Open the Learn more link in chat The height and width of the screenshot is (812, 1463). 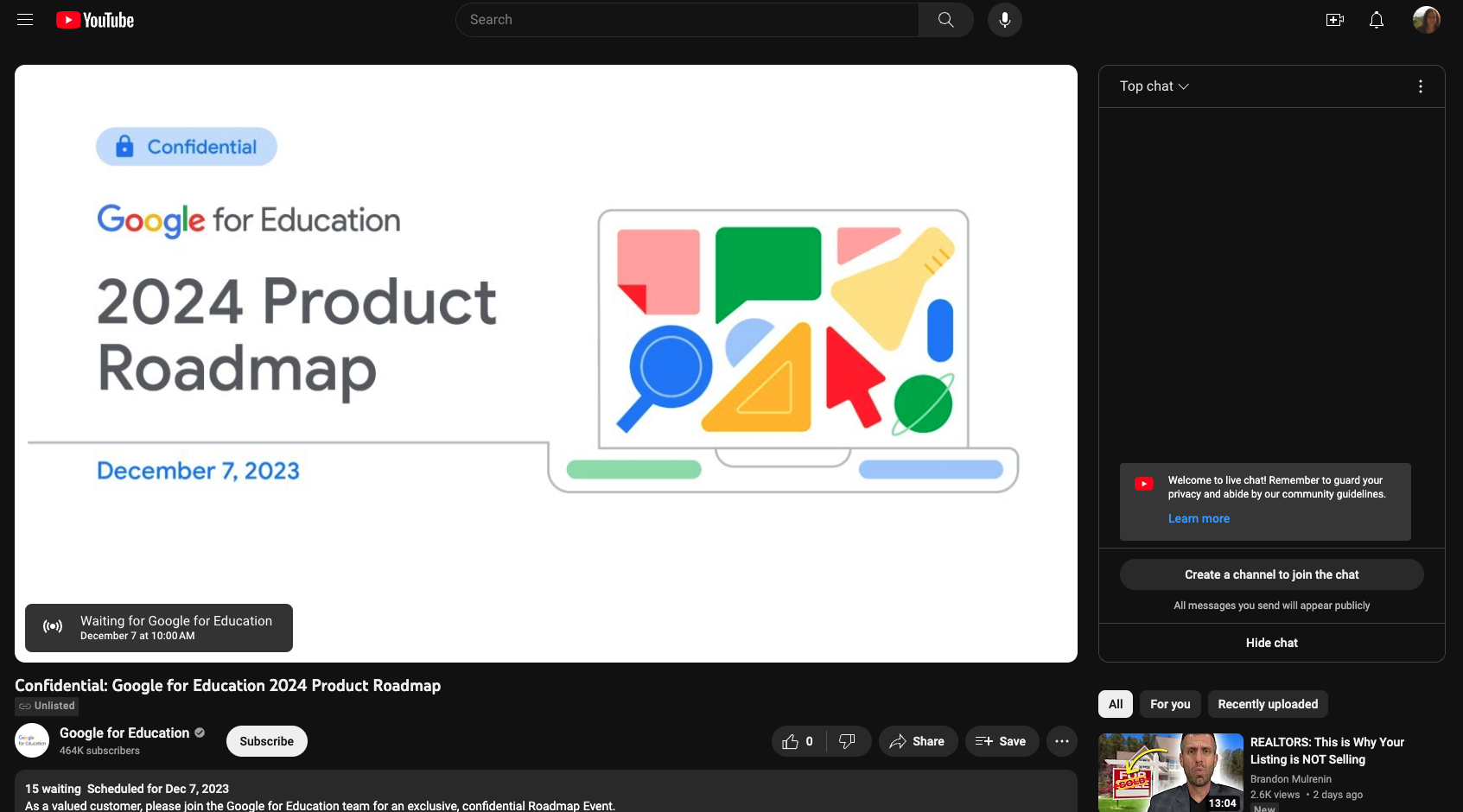1199,518
